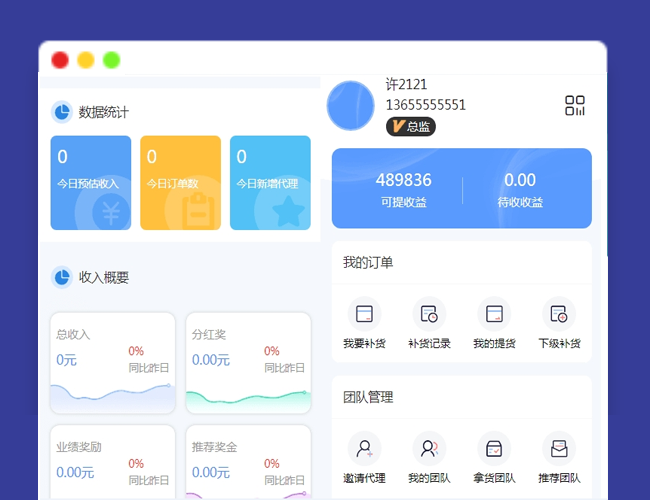Open 补货记录 icon
This screenshot has width=650, height=500.
(x=429, y=314)
